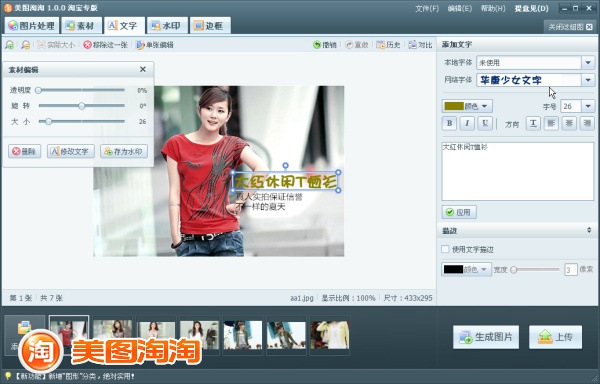600x384 pixels.
Task: Click the aa1.jpg filename text
Action: pyautogui.click(x=302, y=298)
